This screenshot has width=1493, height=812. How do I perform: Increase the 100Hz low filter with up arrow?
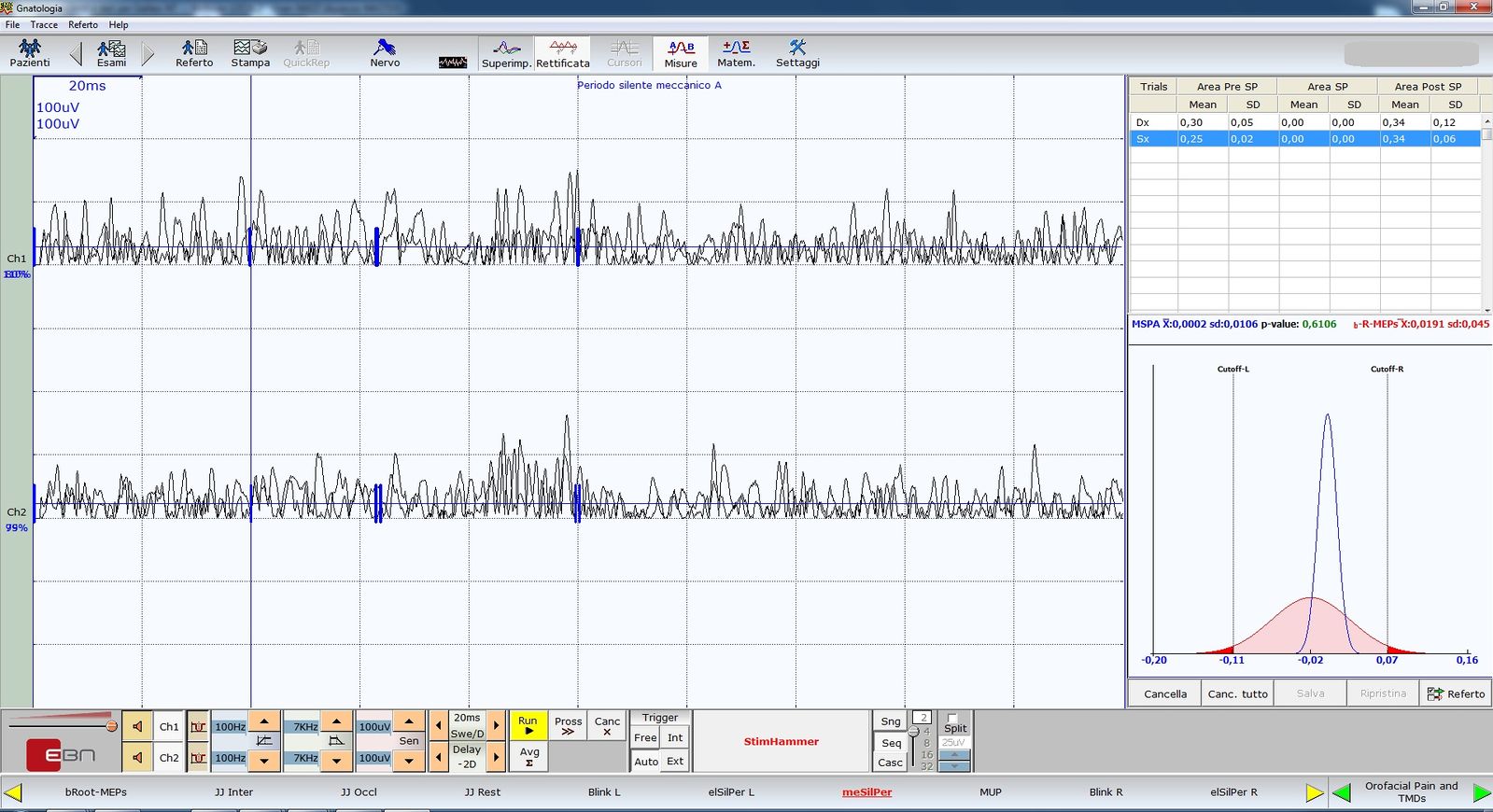264,721
